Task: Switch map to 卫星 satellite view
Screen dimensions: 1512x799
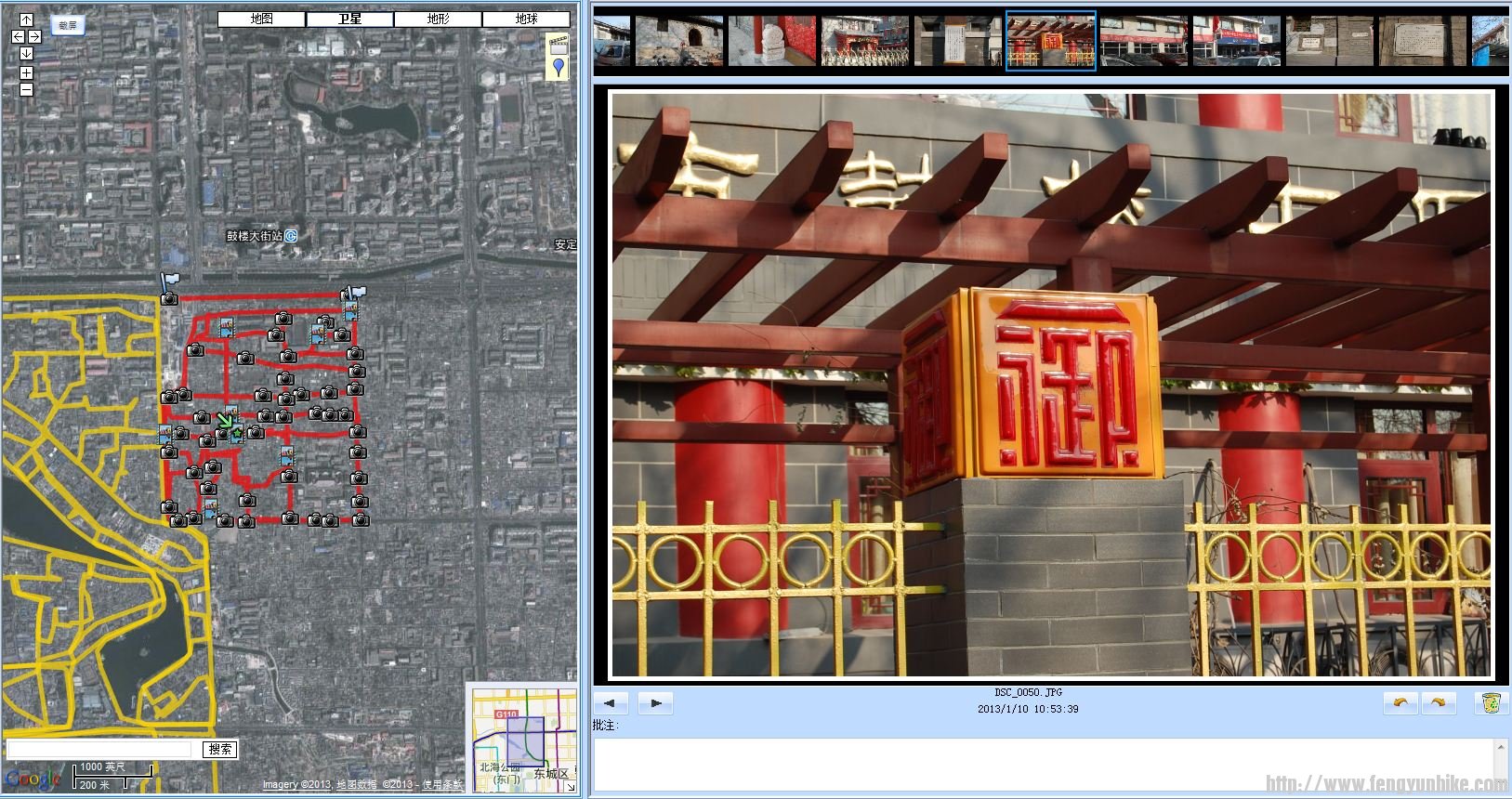Action: [x=349, y=19]
